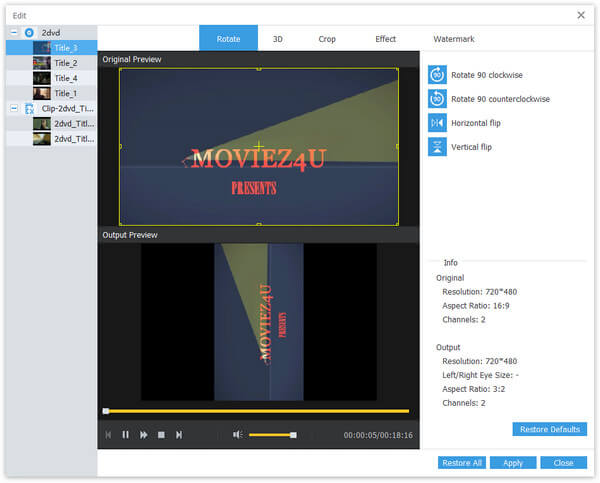Viewport: 600px width, 483px height.
Task: Click the fast forward playback button
Action: click(x=143, y=435)
